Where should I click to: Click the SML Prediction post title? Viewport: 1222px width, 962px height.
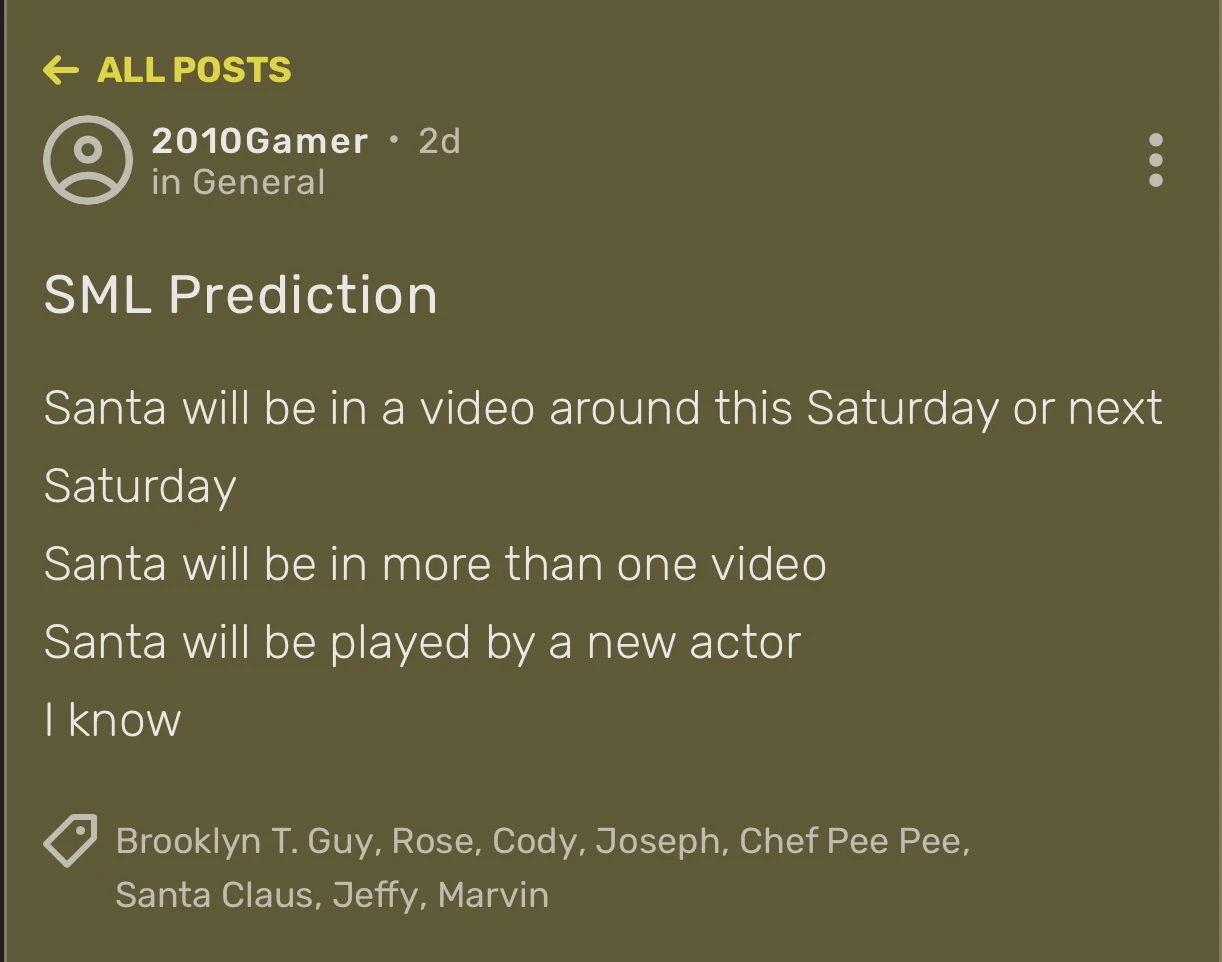[x=241, y=296]
